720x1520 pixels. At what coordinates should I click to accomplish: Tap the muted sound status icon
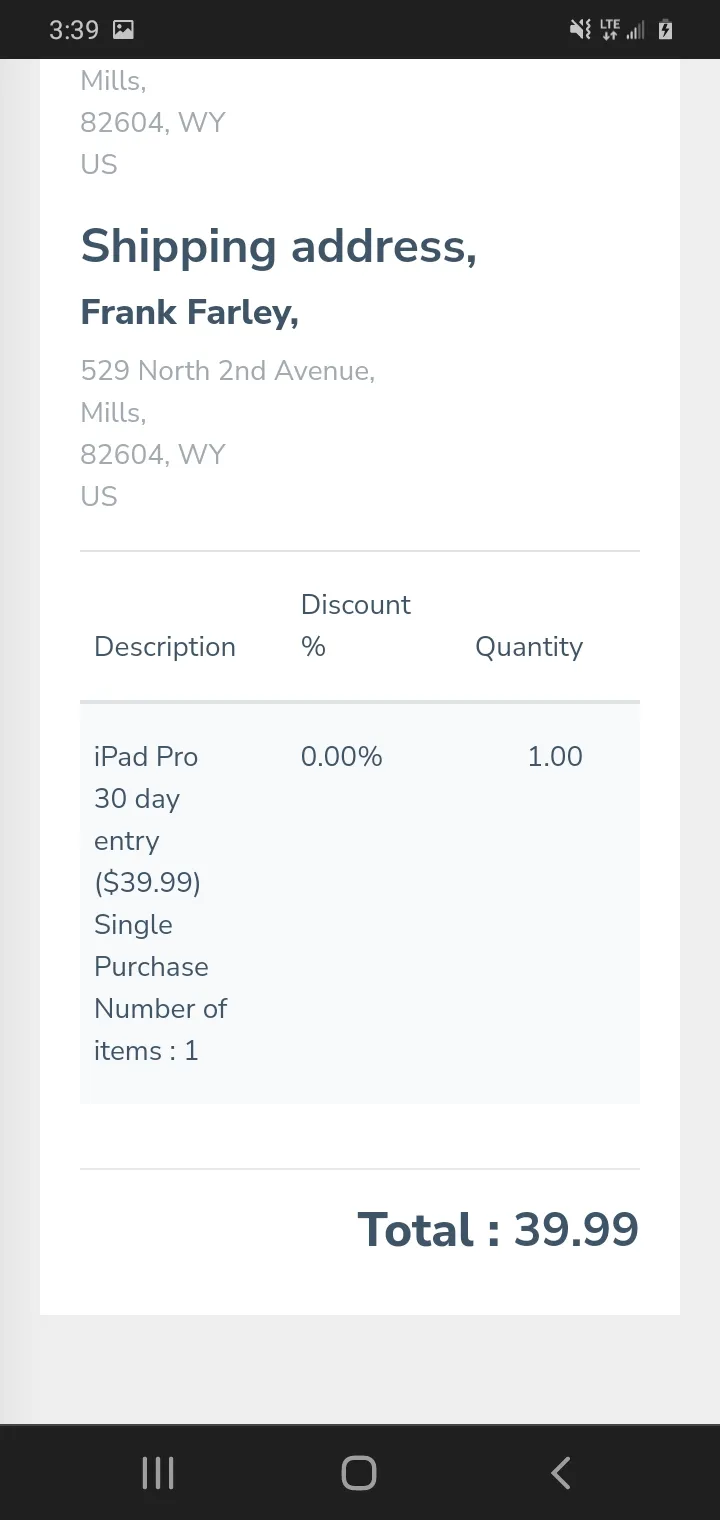[x=580, y=30]
